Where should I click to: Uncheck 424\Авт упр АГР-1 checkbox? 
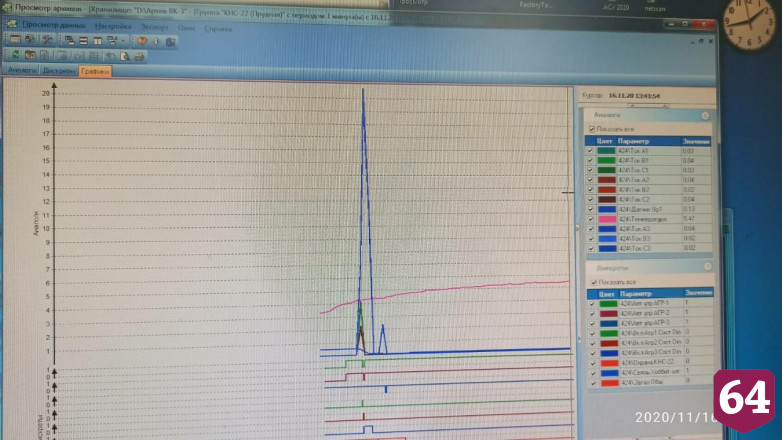tap(592, 303)
